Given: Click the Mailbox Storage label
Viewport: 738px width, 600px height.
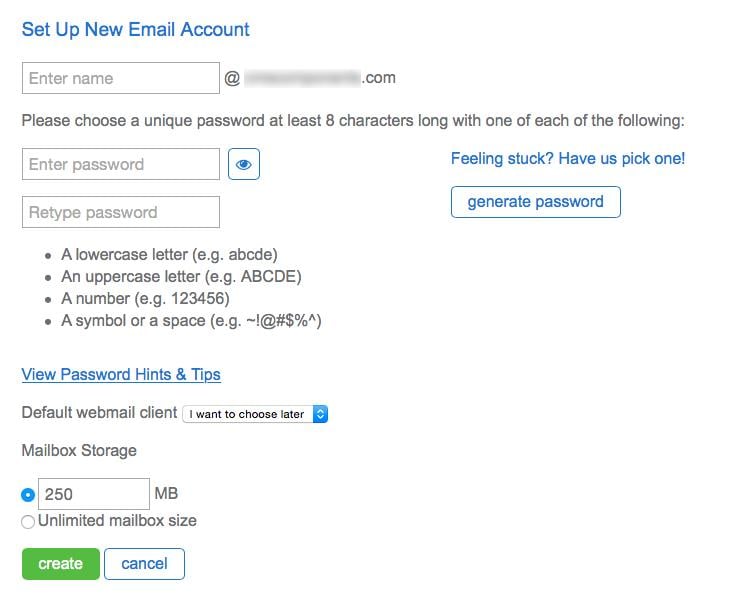Looking at the screenshot, I should pos(79,450).
